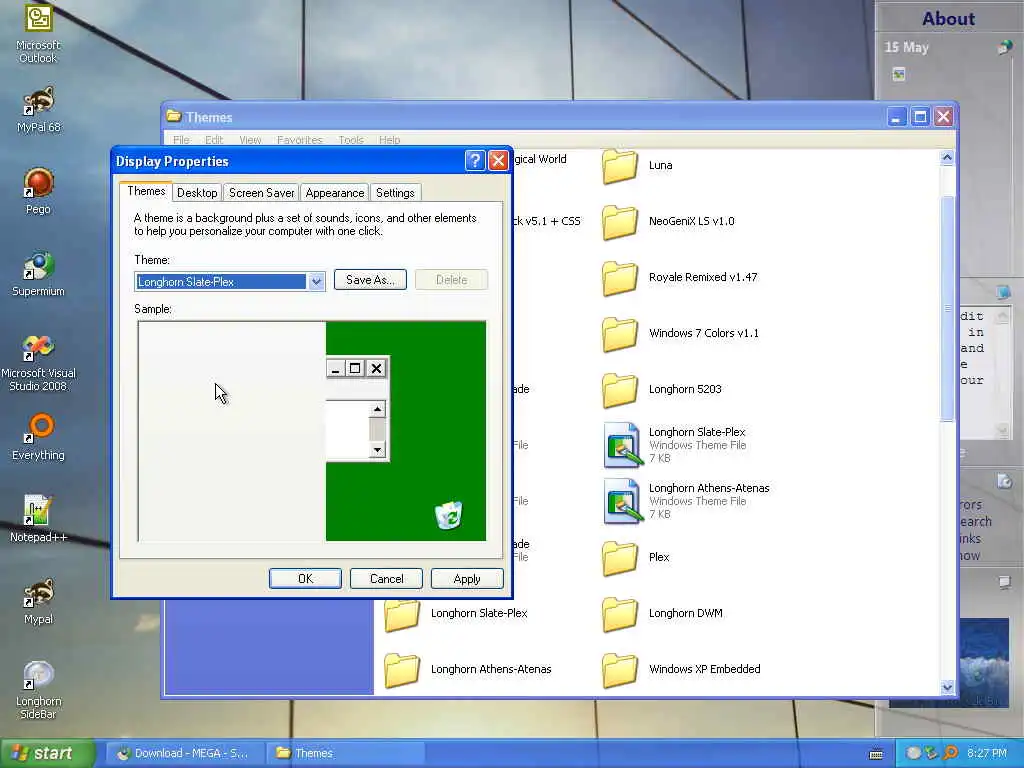Click the 8:27 PM clock
The height and width of the screenshot is (768, 1024).
[x=987, y=753]
